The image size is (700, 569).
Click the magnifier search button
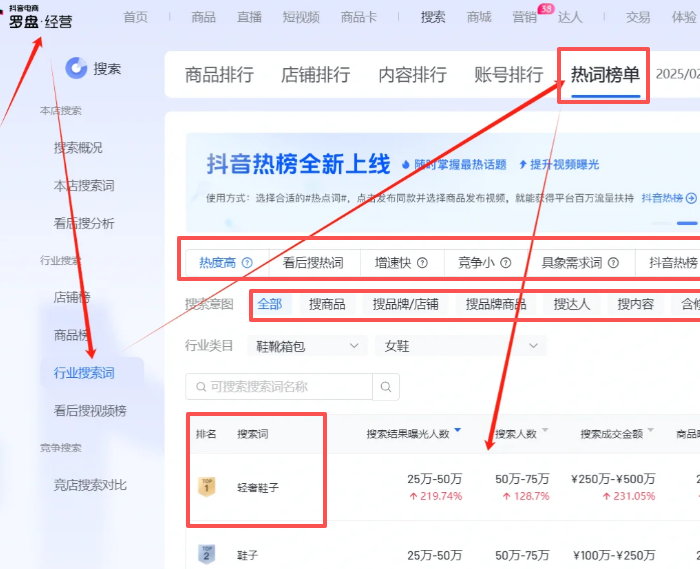[386, 387]
